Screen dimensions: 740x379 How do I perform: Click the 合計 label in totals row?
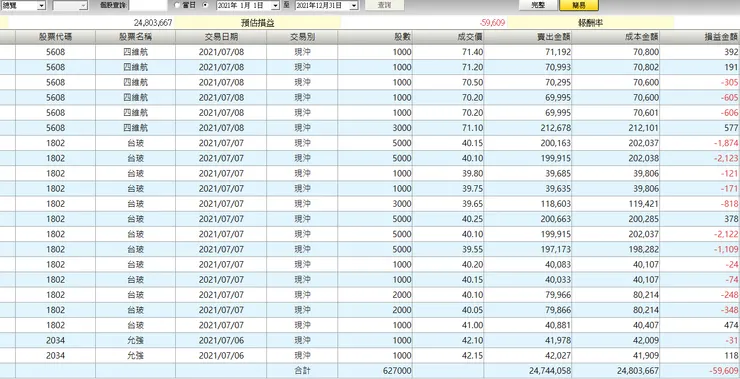(302, 371)
